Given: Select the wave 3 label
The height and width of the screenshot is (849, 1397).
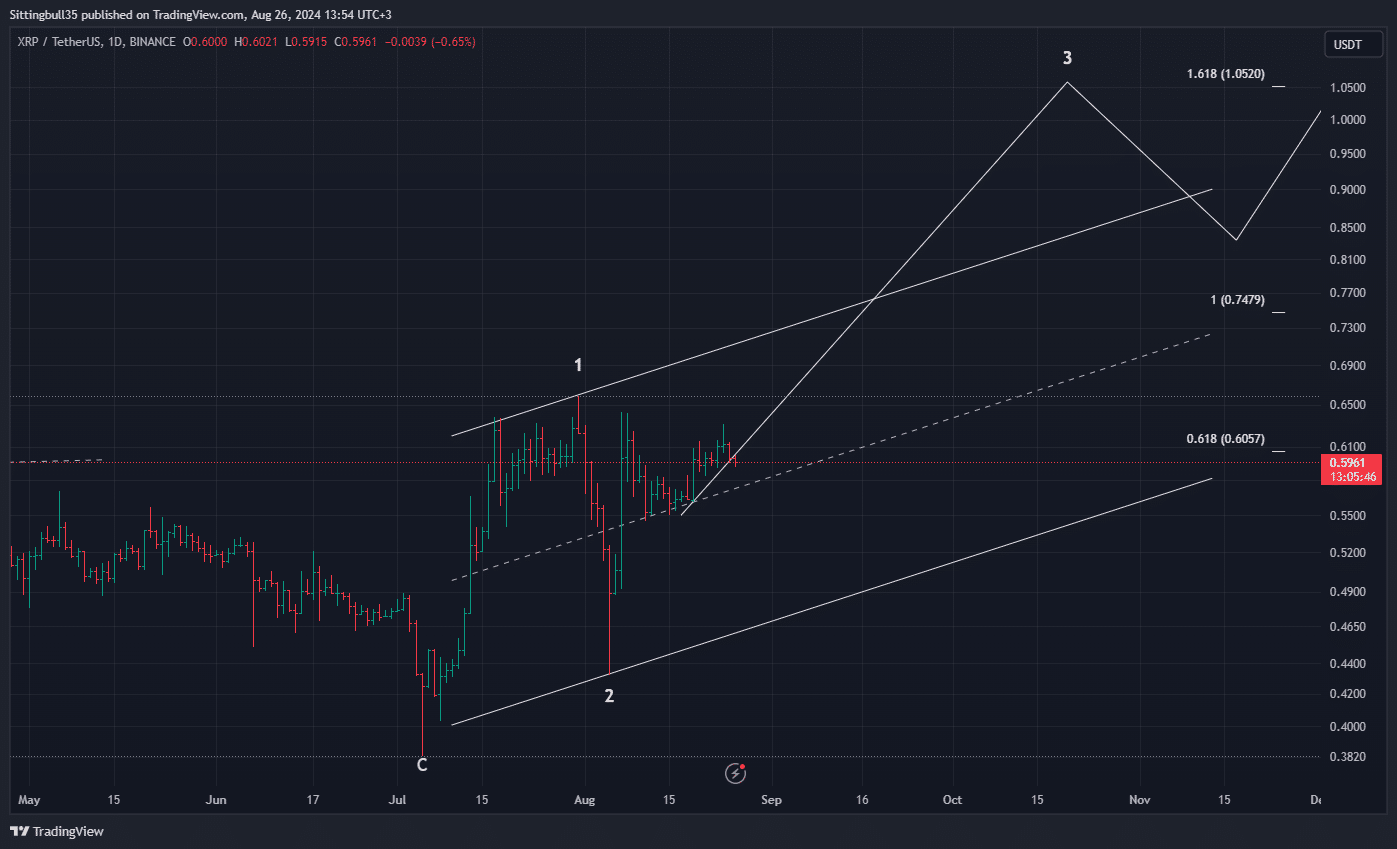Looking at the screenshot, I should click(x=1068, y=59).
